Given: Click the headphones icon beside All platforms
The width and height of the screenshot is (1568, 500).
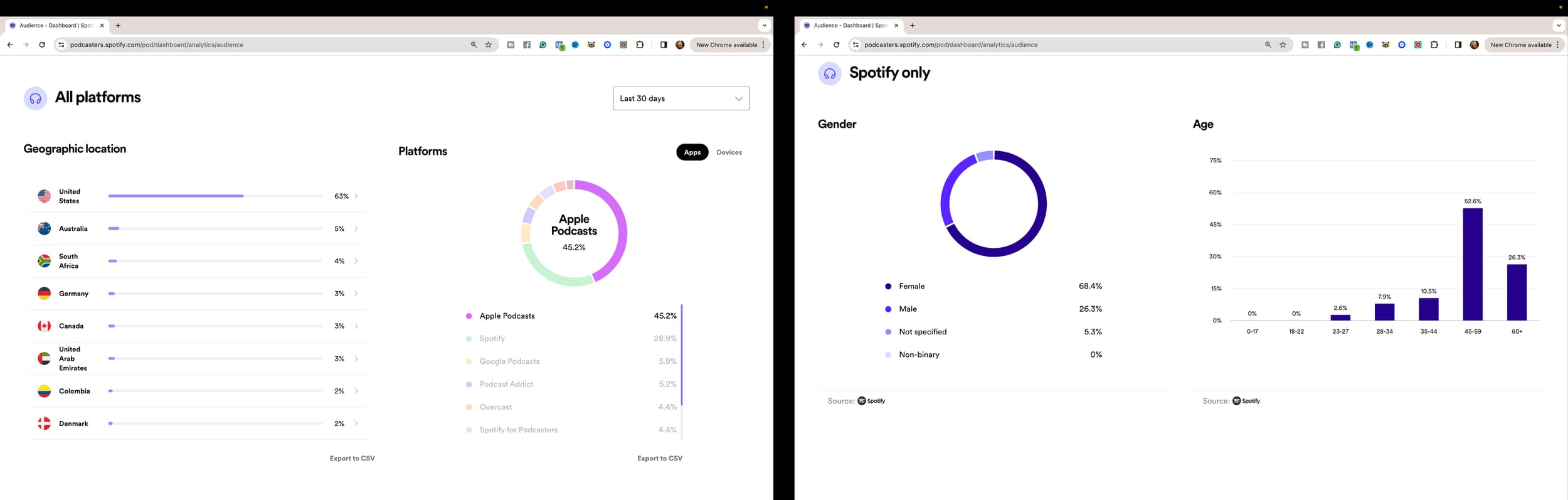Looking at the screenshot, I should pyautogui.click(x=35, y=98).
